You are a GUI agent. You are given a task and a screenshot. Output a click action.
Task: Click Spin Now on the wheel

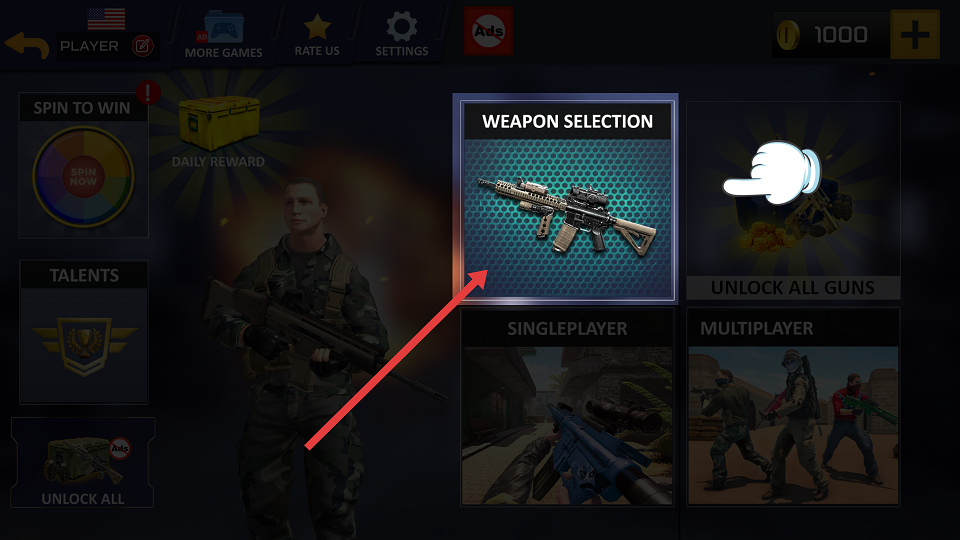coord(83,177)
